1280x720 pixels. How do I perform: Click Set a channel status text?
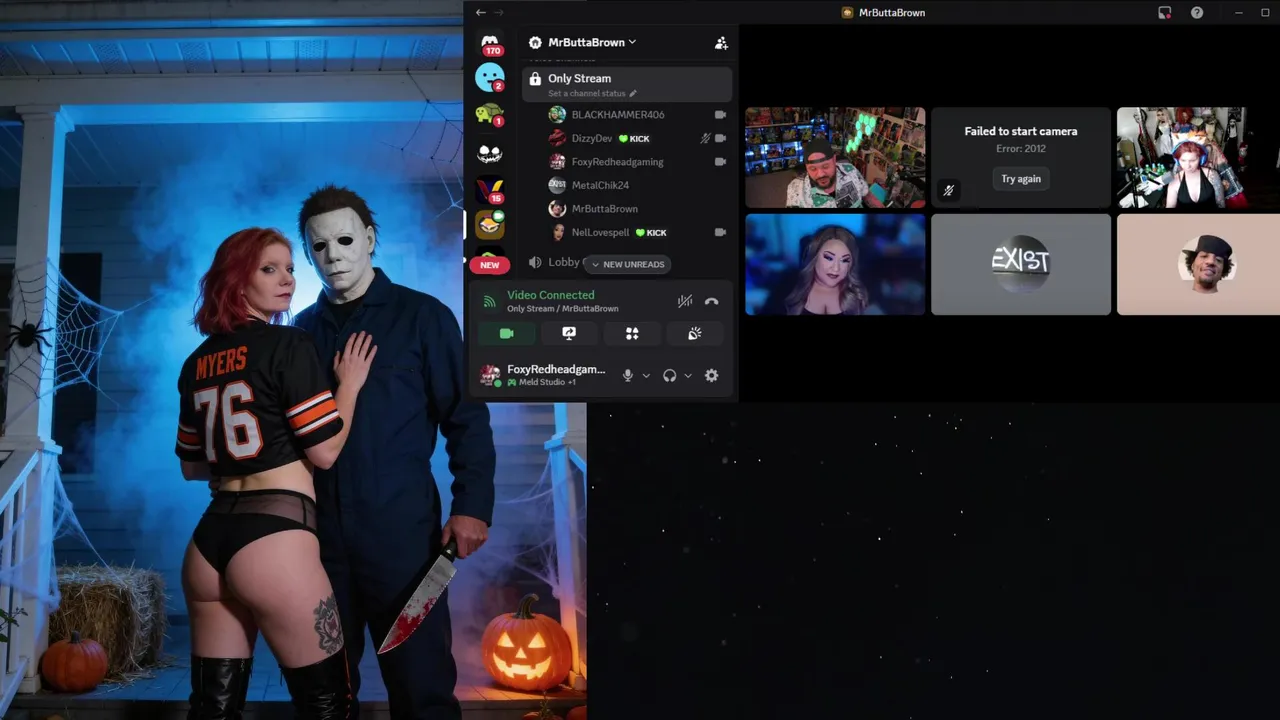(587, 94)
